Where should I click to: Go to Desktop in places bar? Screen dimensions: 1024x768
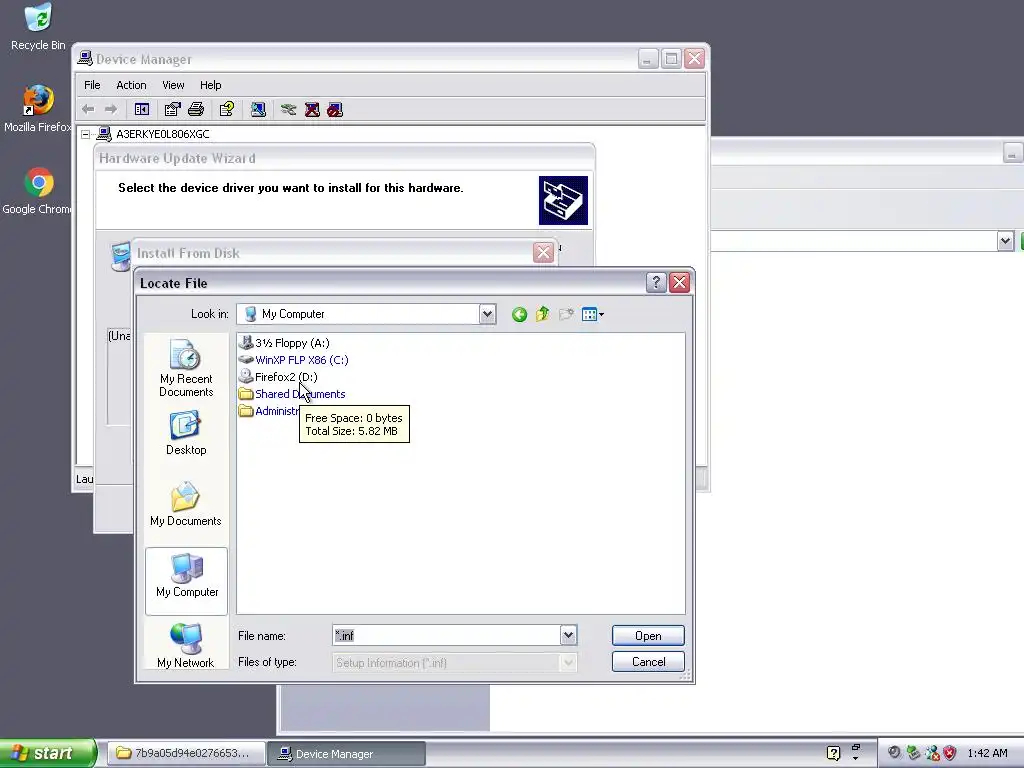pos(186,434)
